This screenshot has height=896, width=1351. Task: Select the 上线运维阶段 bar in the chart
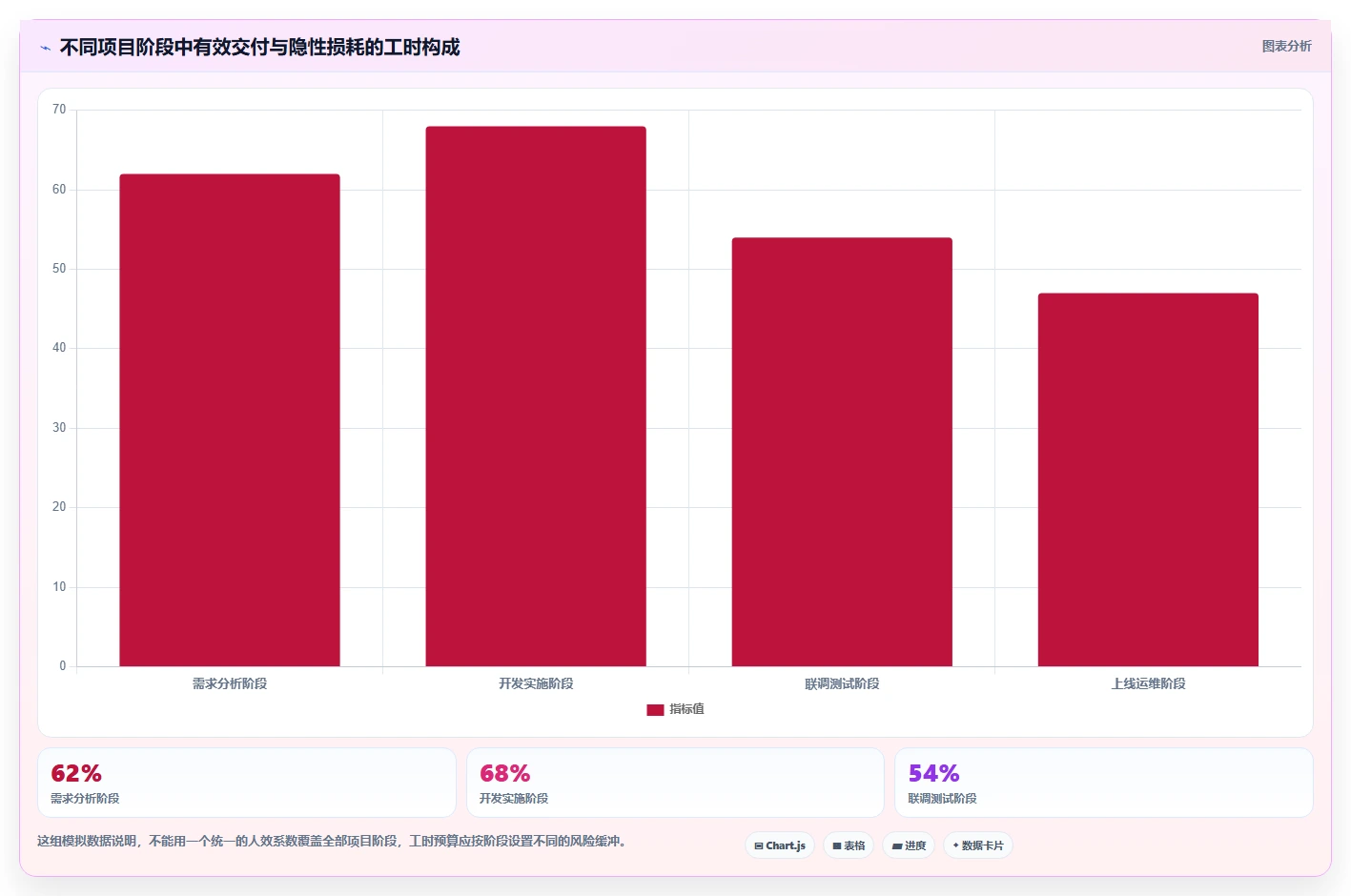coord(1148,479)
